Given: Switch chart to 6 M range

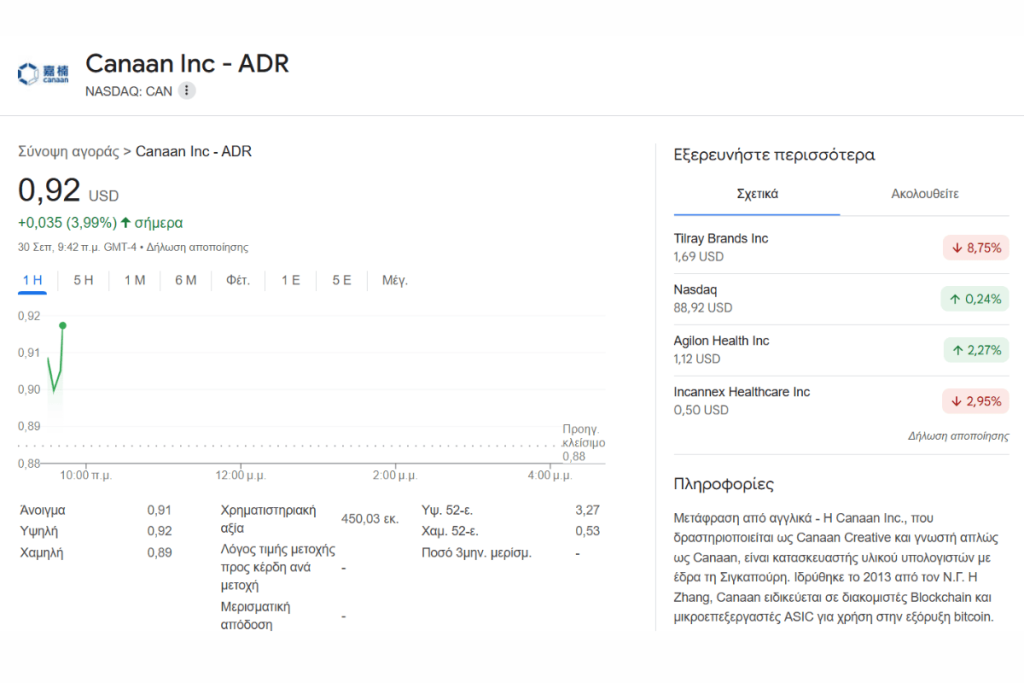Looking at the screenshot, I should pos(185,280).
